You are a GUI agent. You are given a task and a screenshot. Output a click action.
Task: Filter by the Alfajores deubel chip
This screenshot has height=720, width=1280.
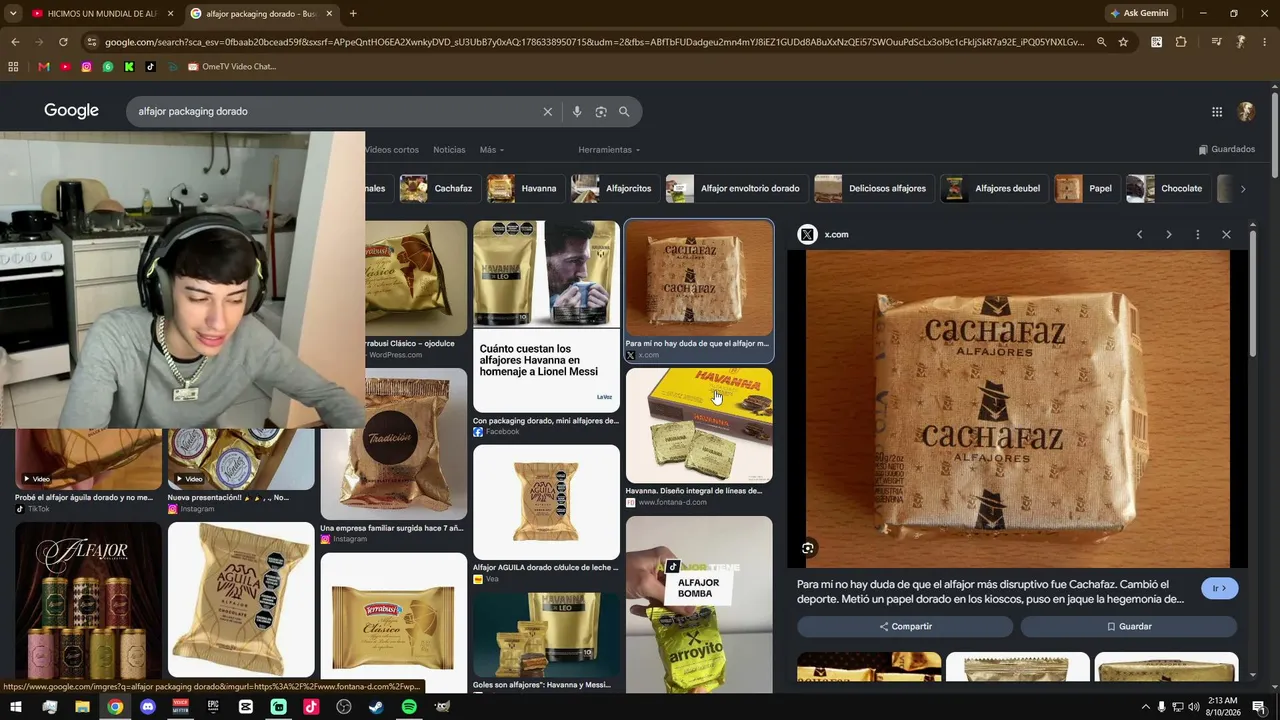click(x=993, y=189)
